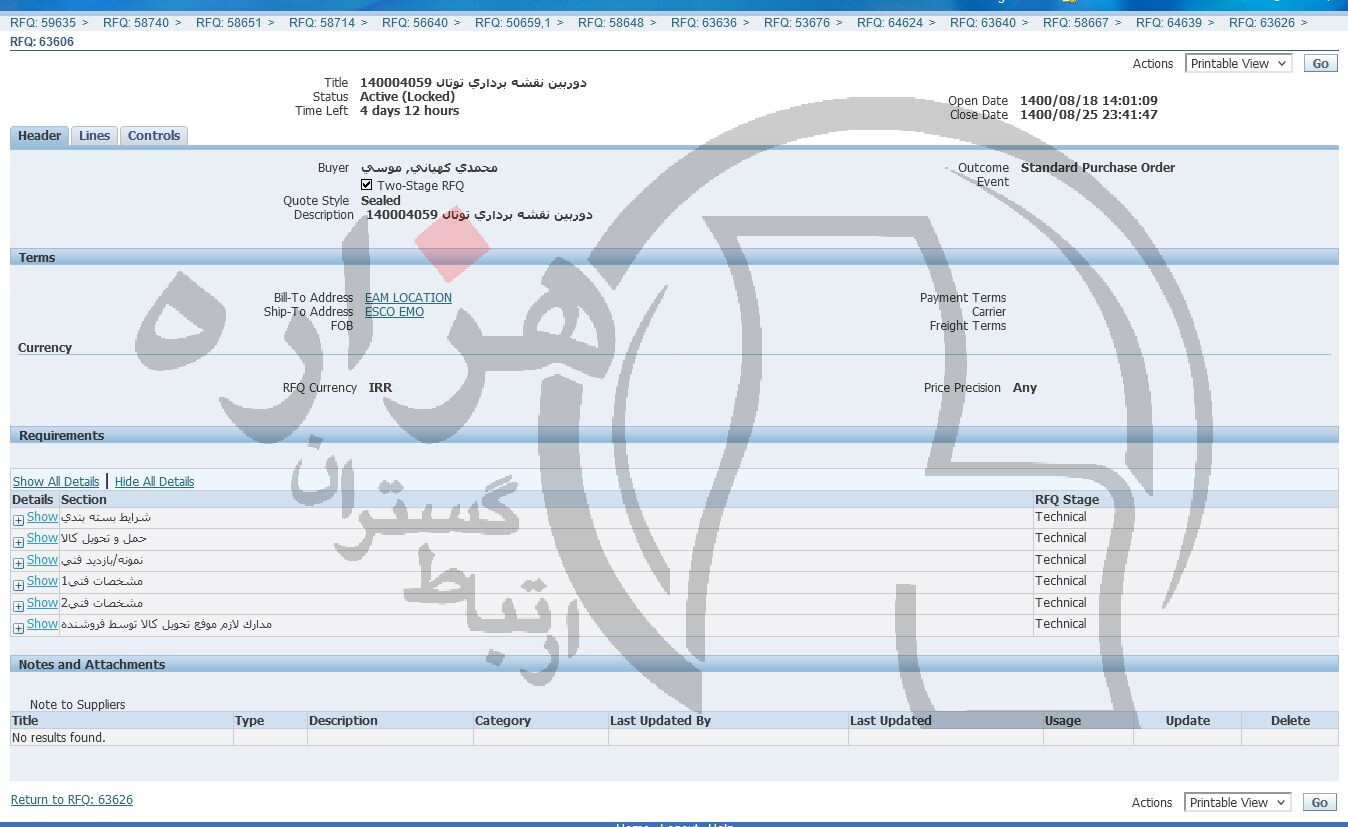This screenshot has height=827, width=1348.
Task: Click Show All Details link
Action: 55,482
